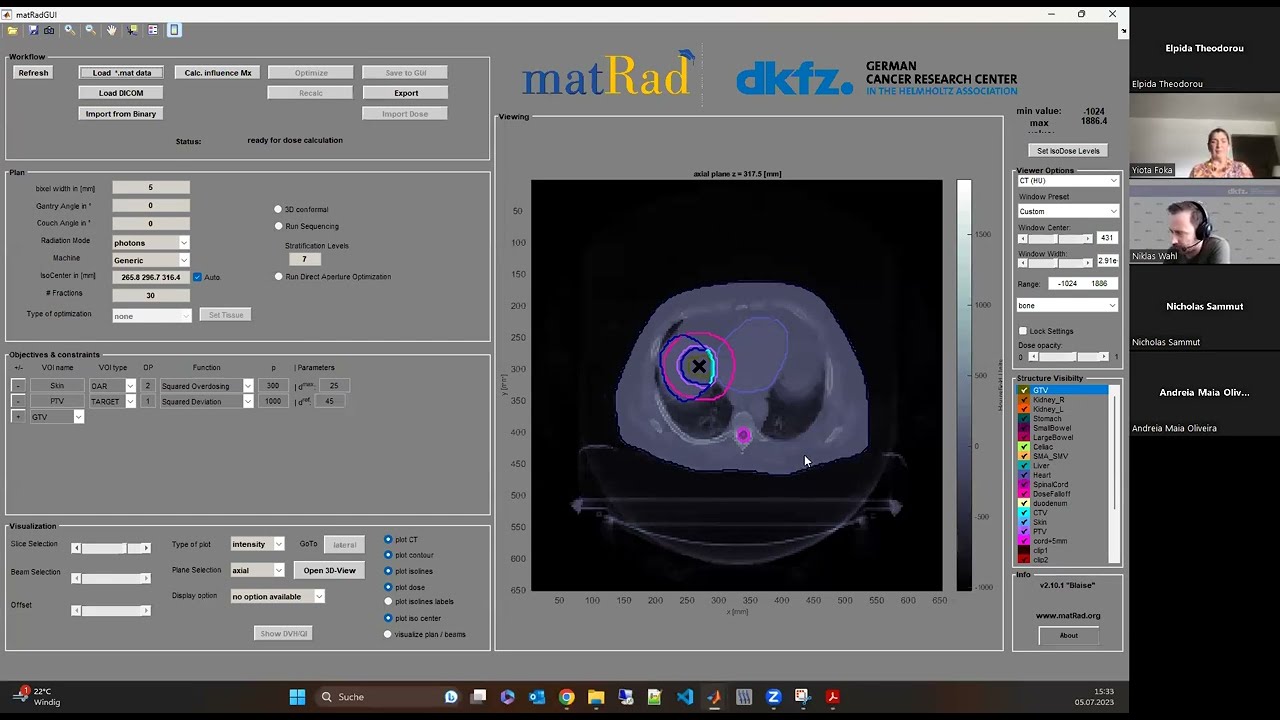The height and width of the screenshot is (720, 1280).
Task: Open the Squared Overdosing function dropdown
Action: click(x=206, y=386)
